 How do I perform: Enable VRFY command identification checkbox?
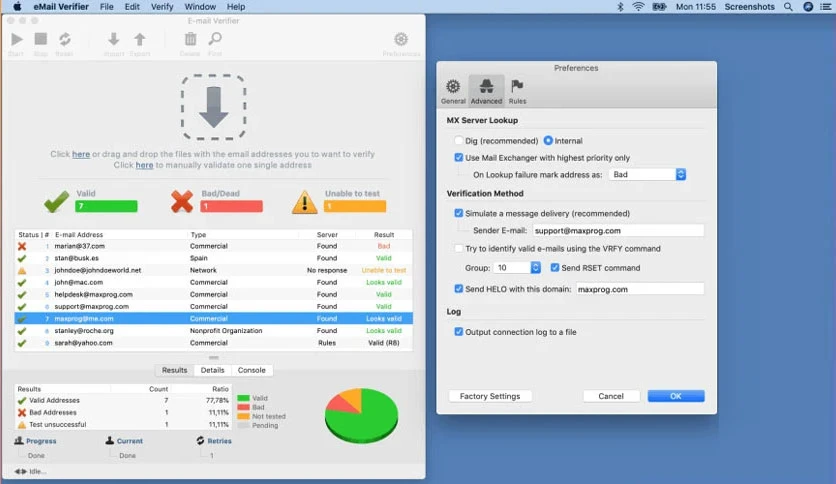click(459, 248)
